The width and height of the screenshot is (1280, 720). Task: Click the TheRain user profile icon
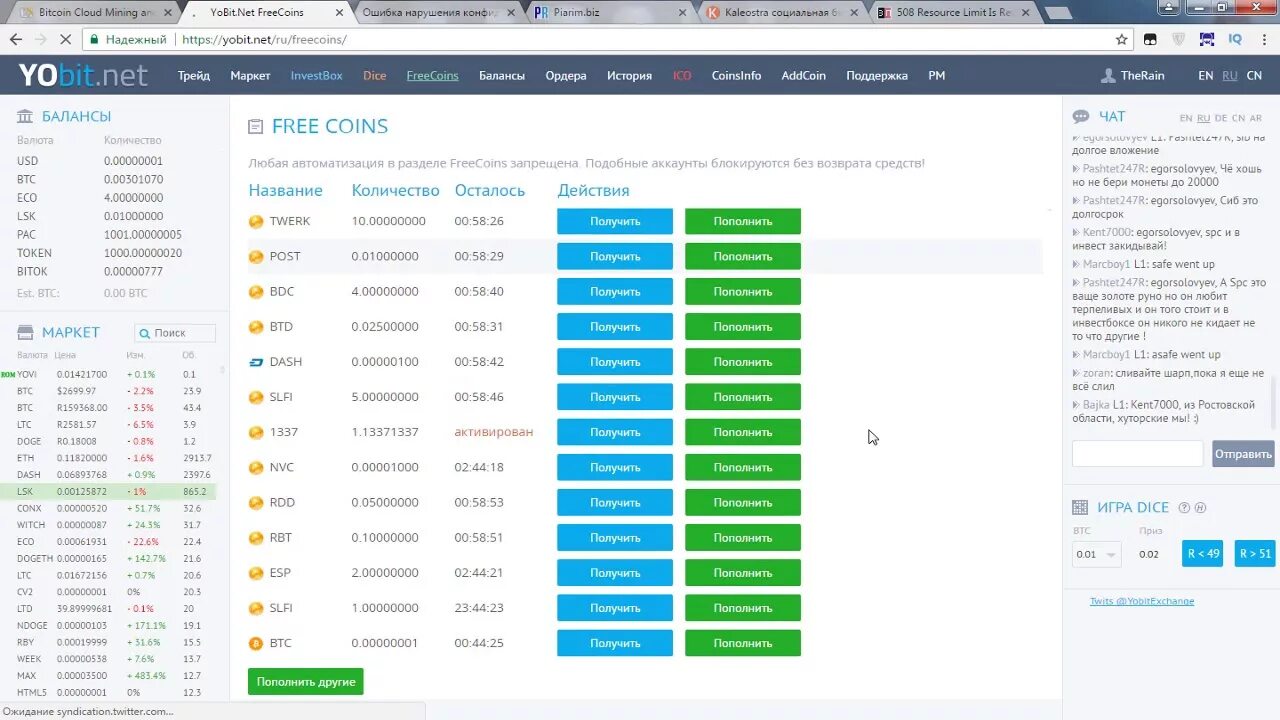tap(1108, 76)
